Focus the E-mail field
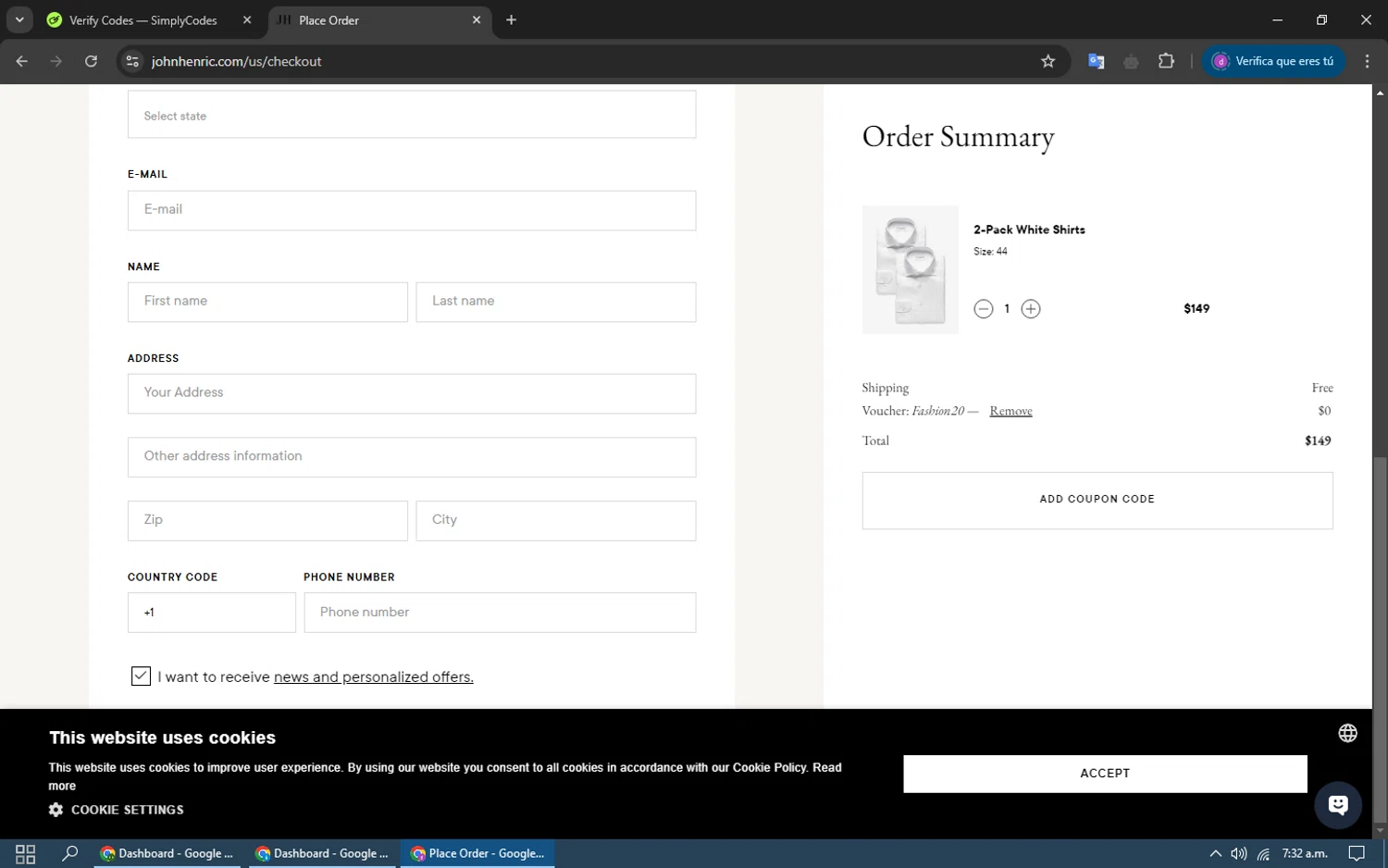Viewport: 1388px width, 868px height. click(412, 210)
